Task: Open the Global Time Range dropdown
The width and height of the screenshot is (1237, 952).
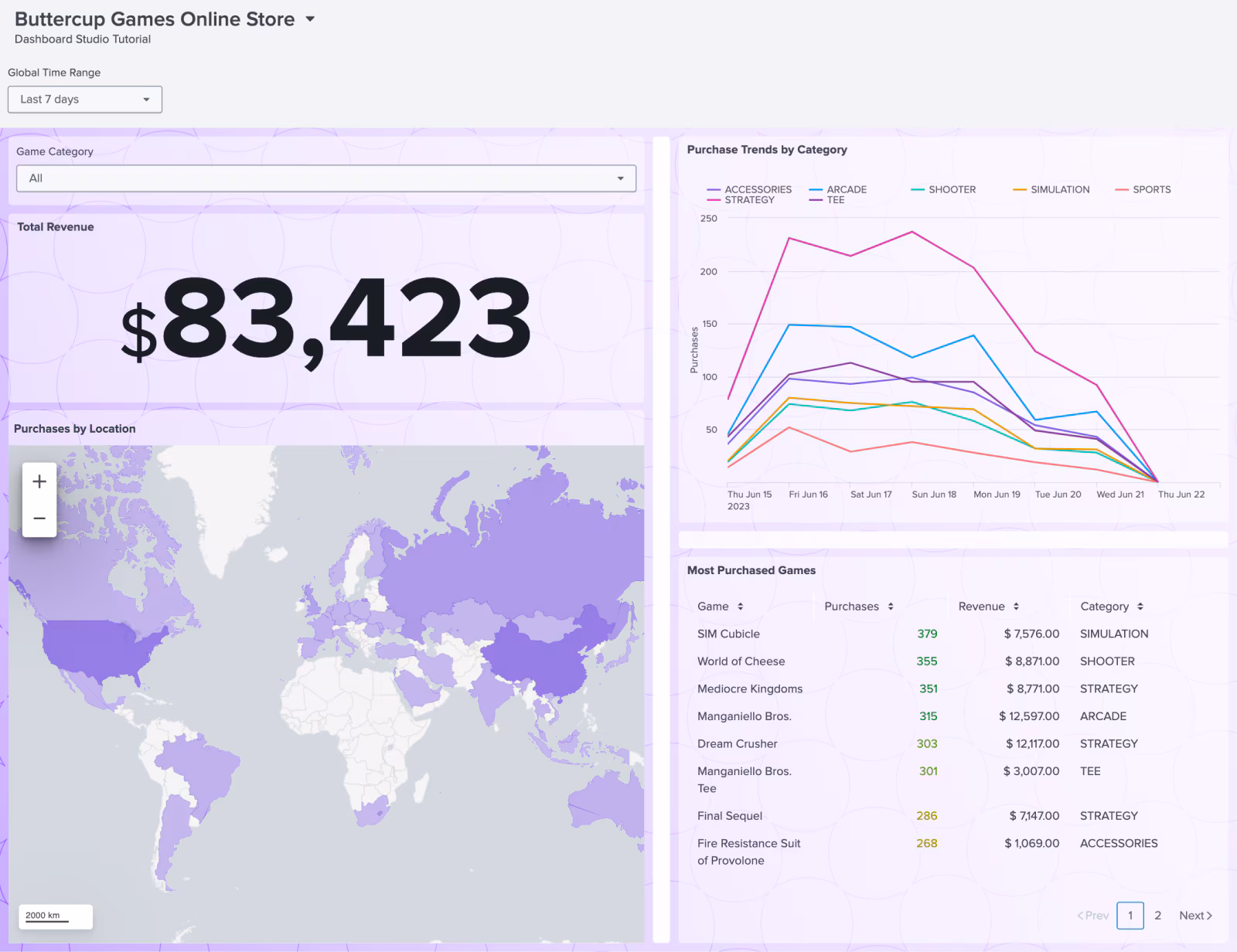Action: (84, 99)
